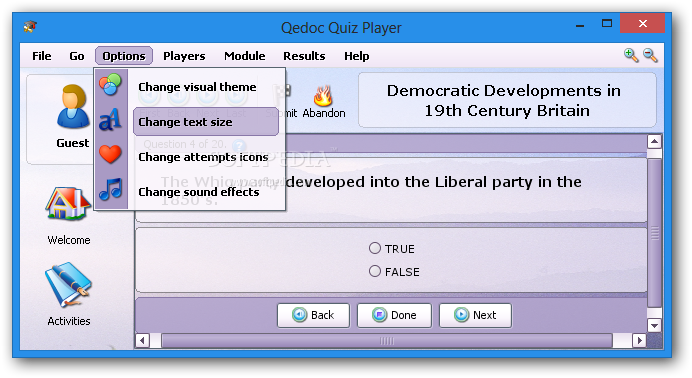
Task: Select the FALSE answer option
Action: click(x=394, y=272)
